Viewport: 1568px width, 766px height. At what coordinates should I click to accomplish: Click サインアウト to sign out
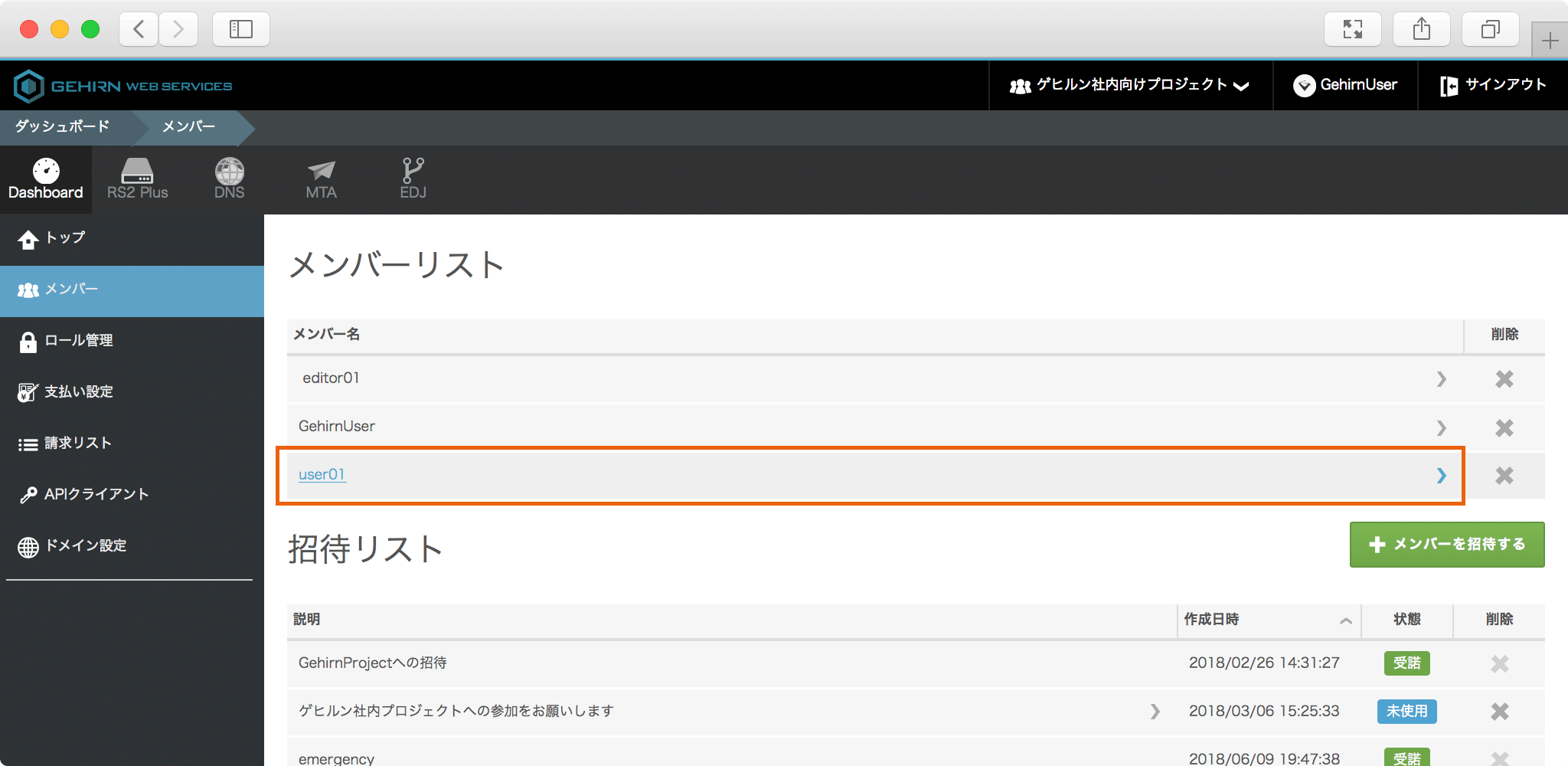tap(1493, 85)
